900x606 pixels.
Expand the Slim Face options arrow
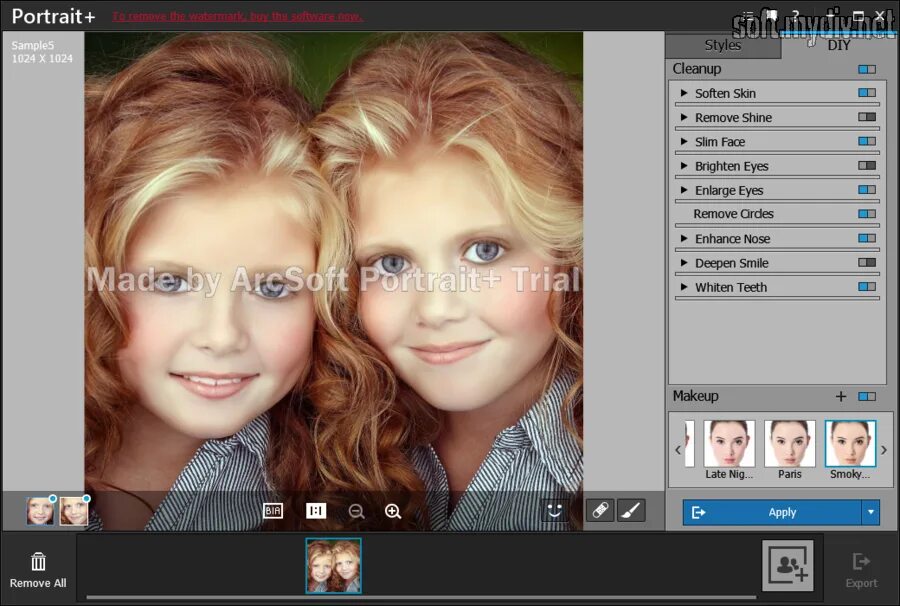click(x=684, y=141)
